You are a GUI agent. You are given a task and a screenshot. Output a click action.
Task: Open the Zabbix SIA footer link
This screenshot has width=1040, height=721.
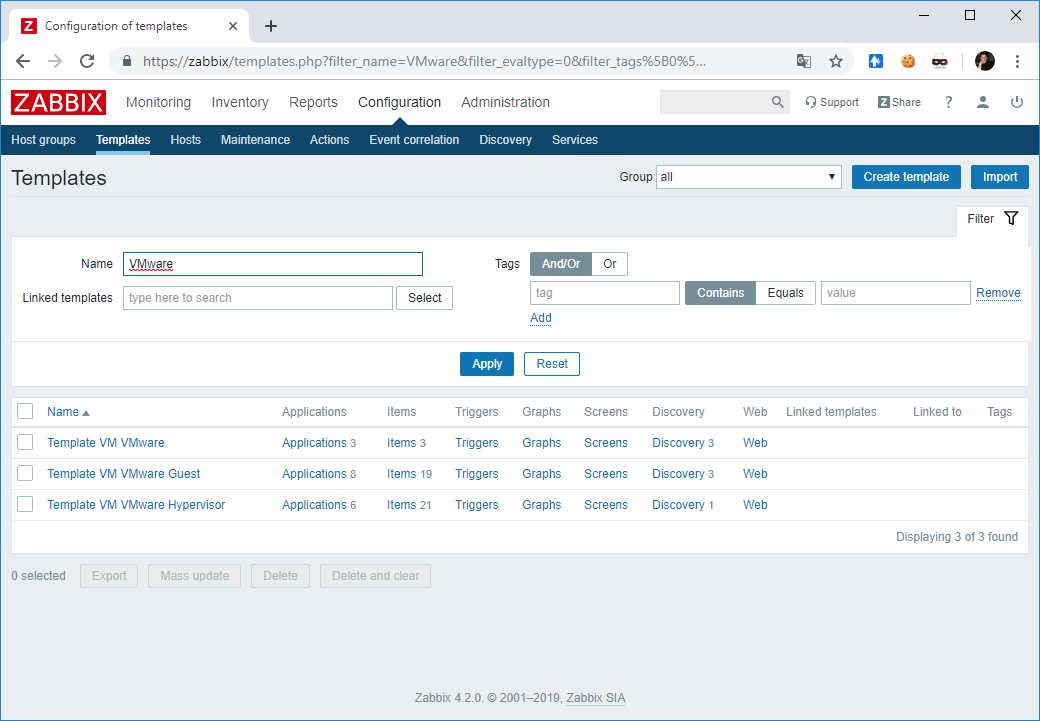(x=596, y=698)
